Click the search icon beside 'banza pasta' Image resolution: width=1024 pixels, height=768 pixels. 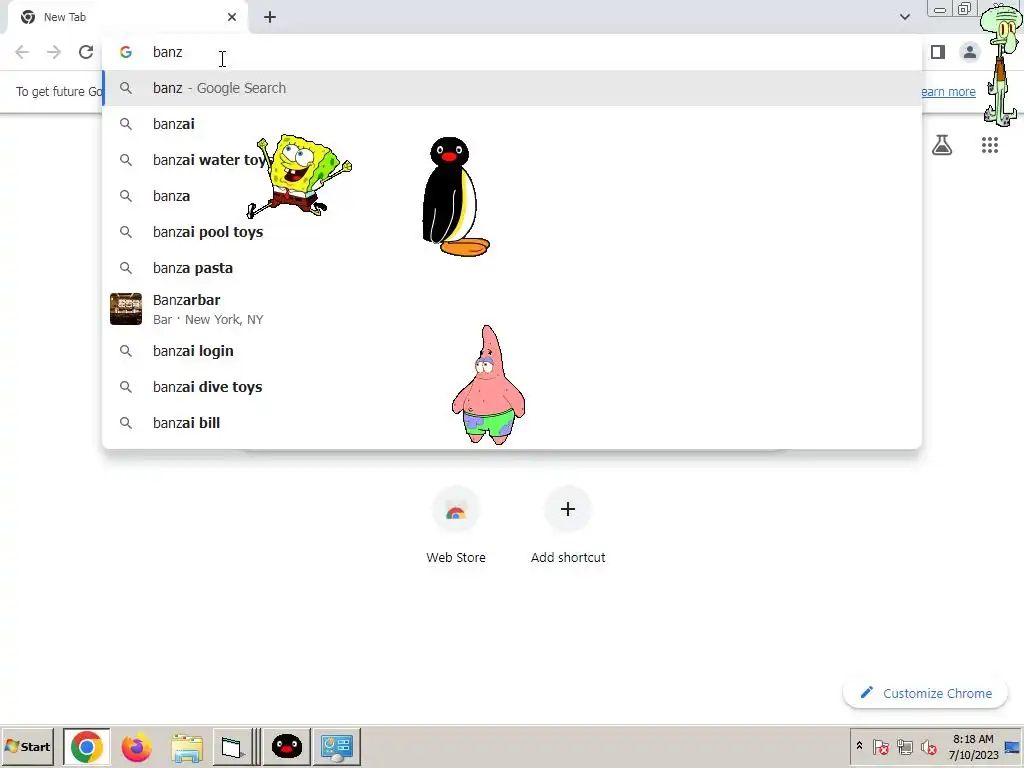click(126, 268)
